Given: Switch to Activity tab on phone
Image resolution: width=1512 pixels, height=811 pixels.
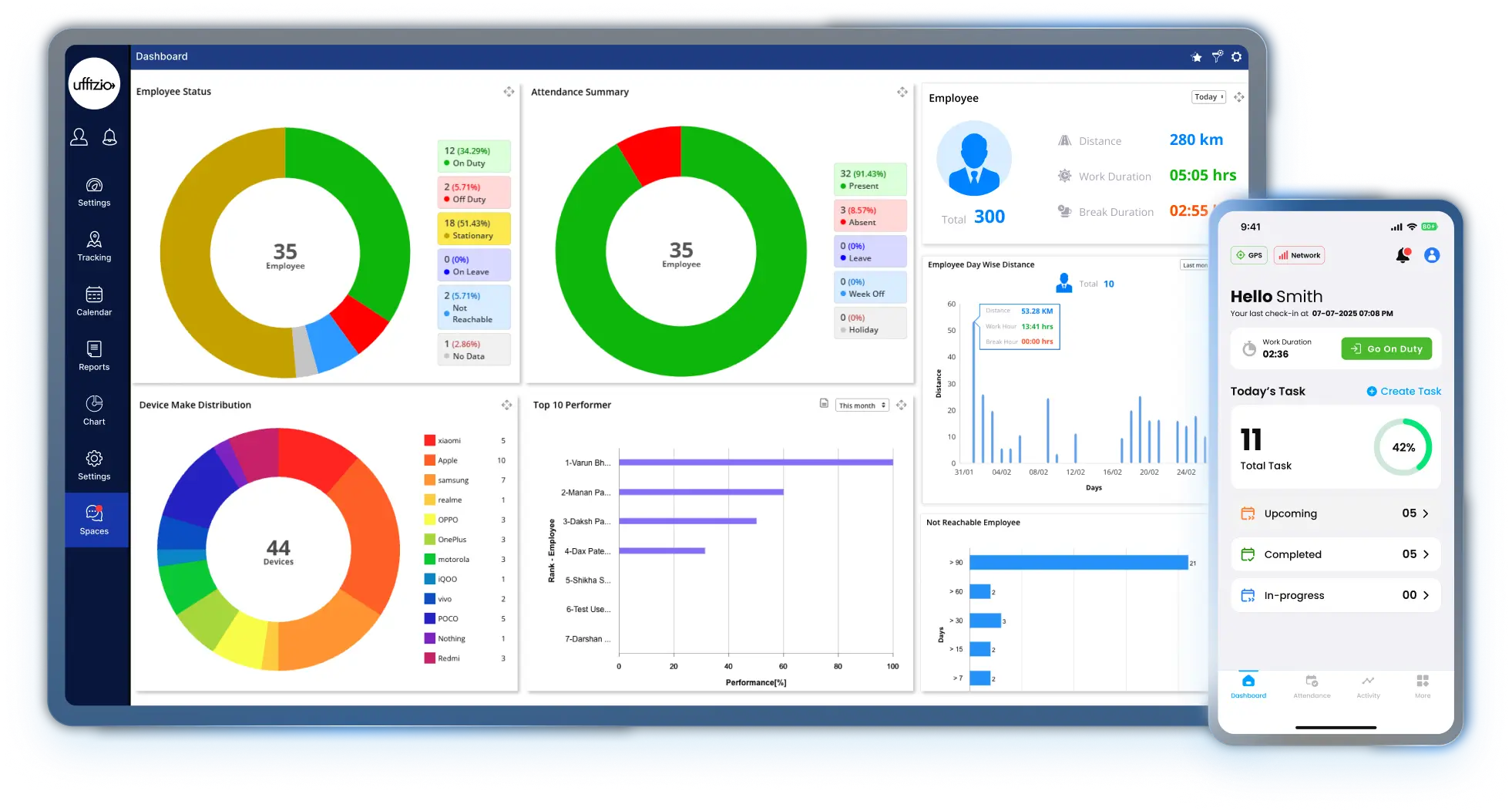Looking at the screenshot, I should tap(1368, 686).
